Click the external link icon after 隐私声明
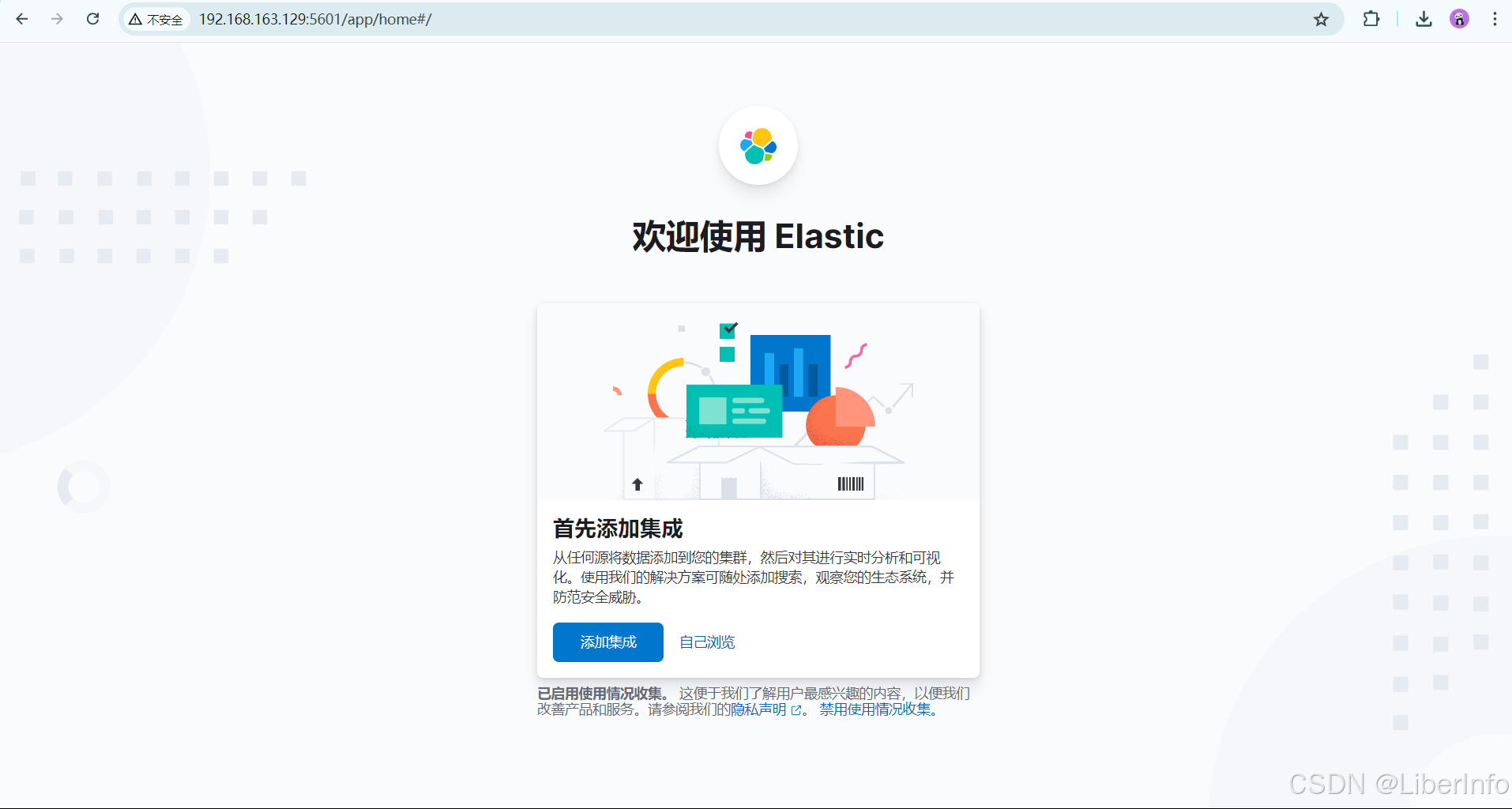1512x809 pixels. coord(795,710)
